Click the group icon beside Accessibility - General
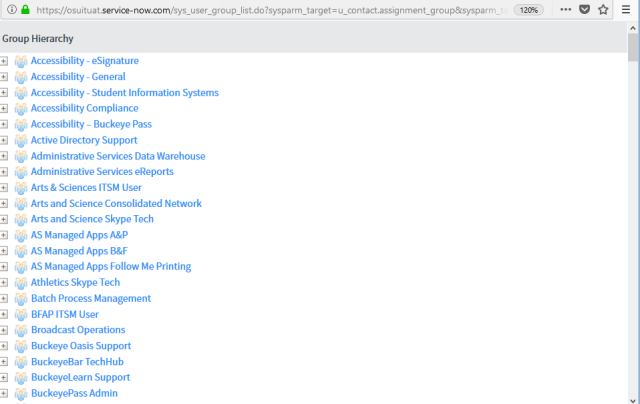Viewport: 640px width, 404px height. pyautogui.click(x=21, y=77)
